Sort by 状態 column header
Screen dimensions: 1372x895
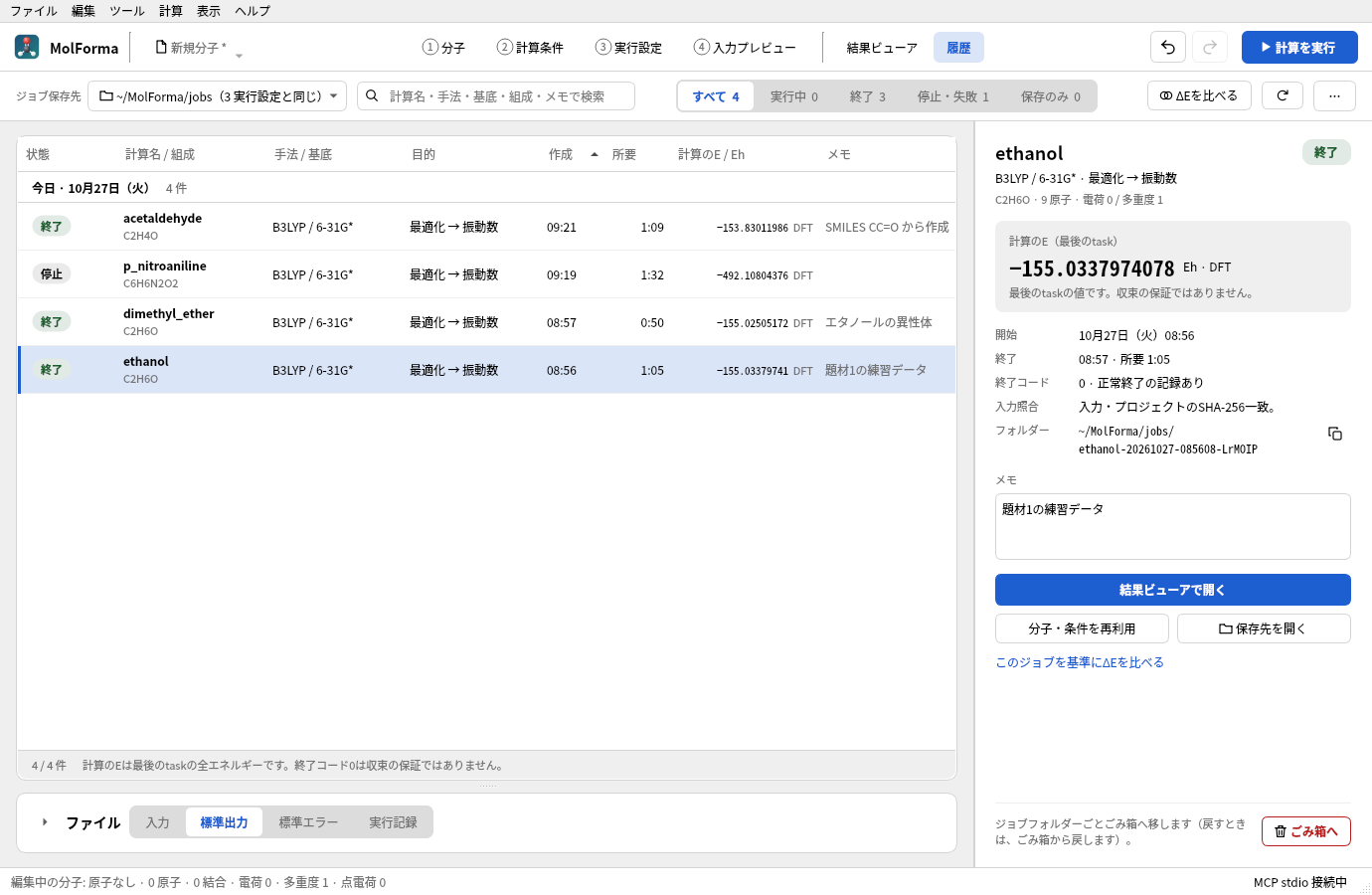click(x=38, y=154)
